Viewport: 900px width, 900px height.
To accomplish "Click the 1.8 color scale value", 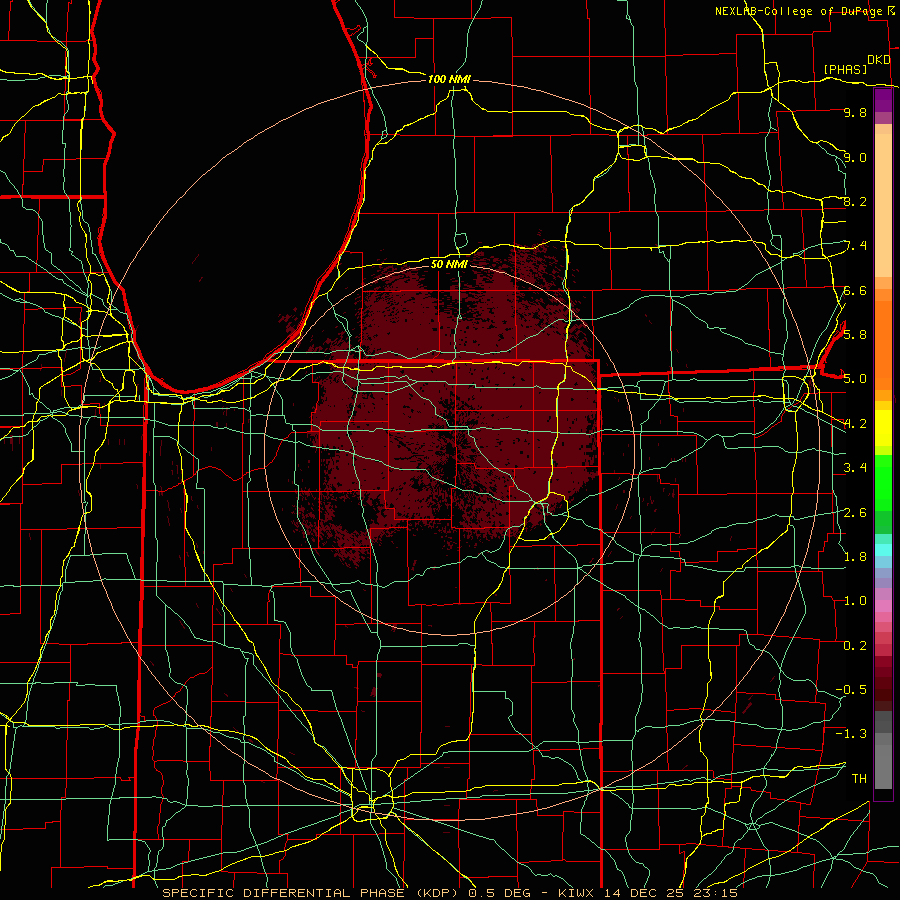I will tap(855, 556).
